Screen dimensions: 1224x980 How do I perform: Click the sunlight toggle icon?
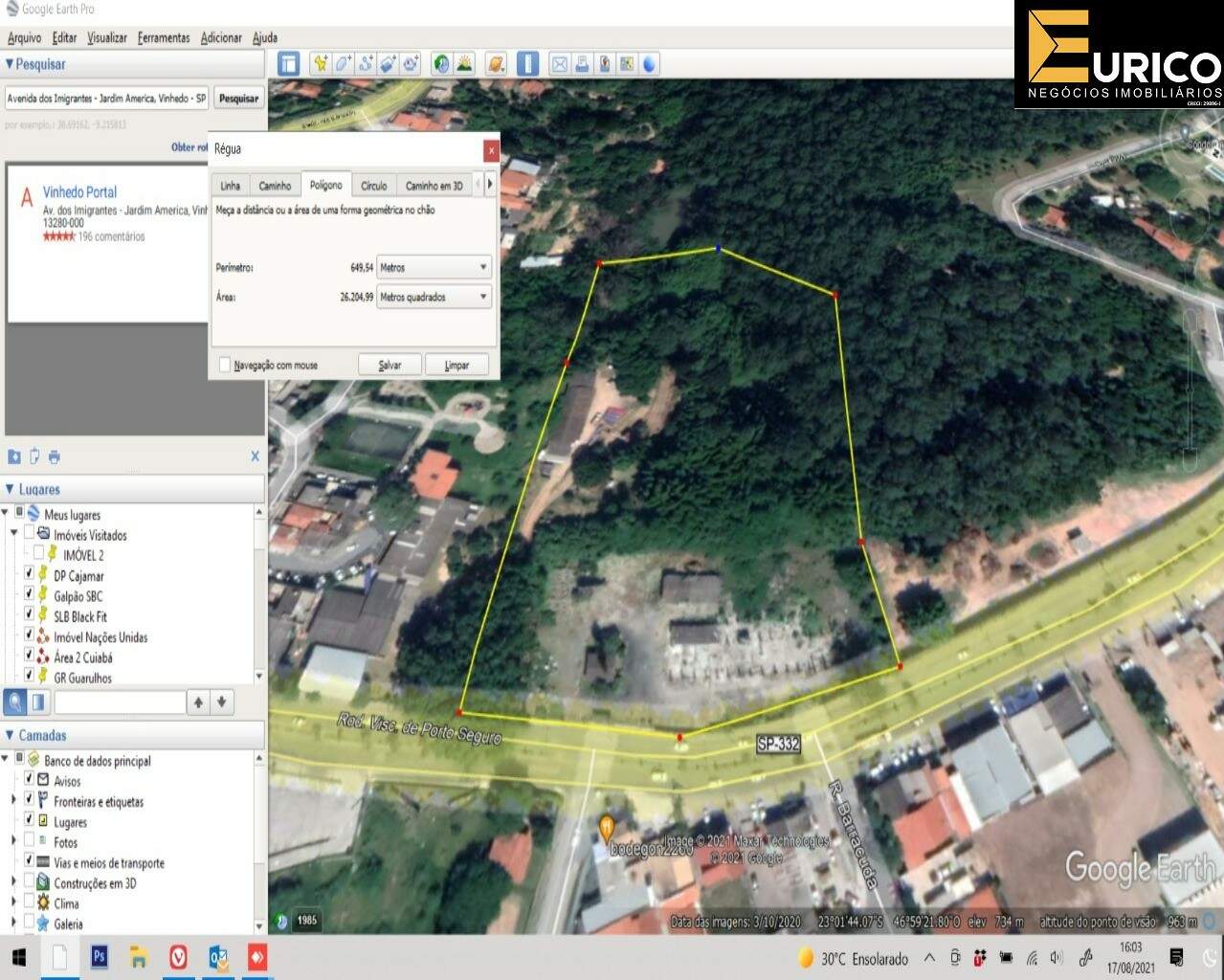click(x=462, y=64)
